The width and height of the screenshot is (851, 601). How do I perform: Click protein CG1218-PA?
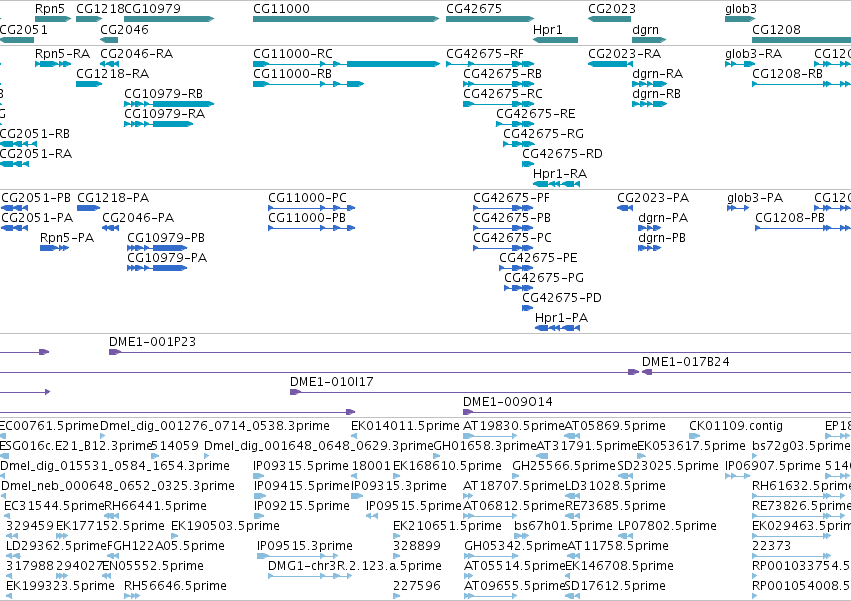pos(88,208)
